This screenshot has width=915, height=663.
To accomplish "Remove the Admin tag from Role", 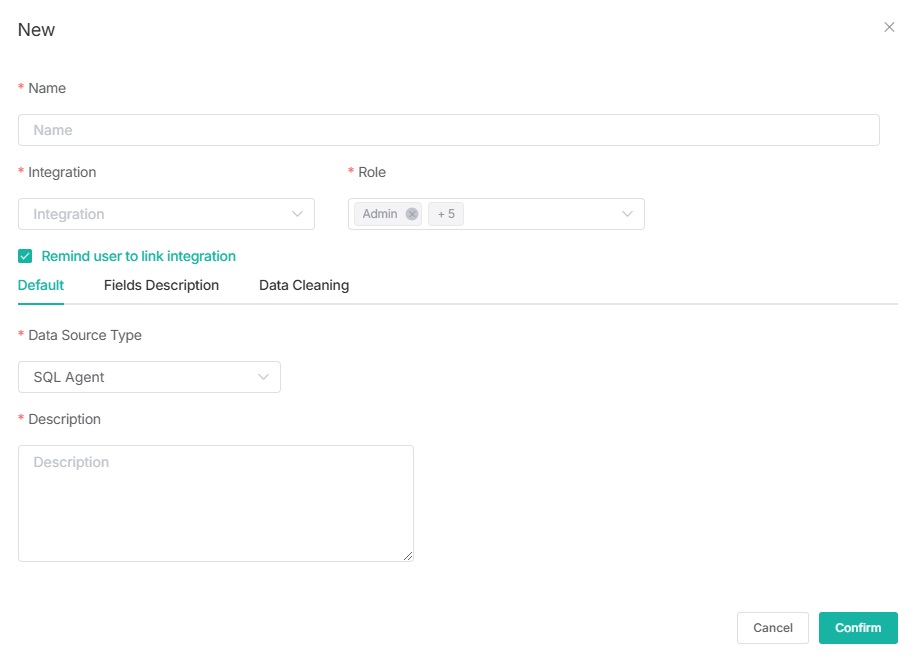I will 412,214.
